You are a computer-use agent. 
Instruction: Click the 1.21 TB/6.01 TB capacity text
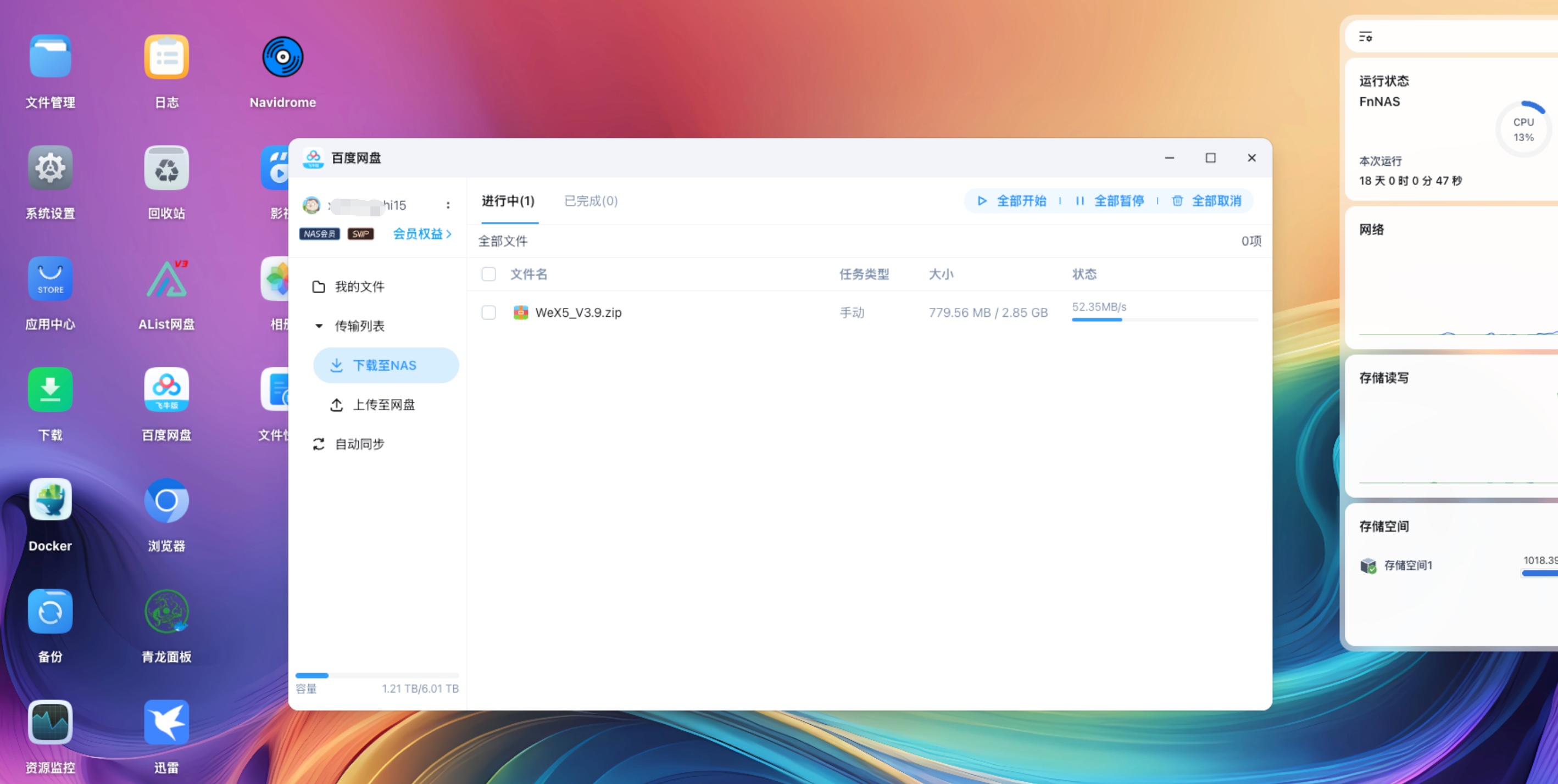pyautogui.click(x=420, y=688)
